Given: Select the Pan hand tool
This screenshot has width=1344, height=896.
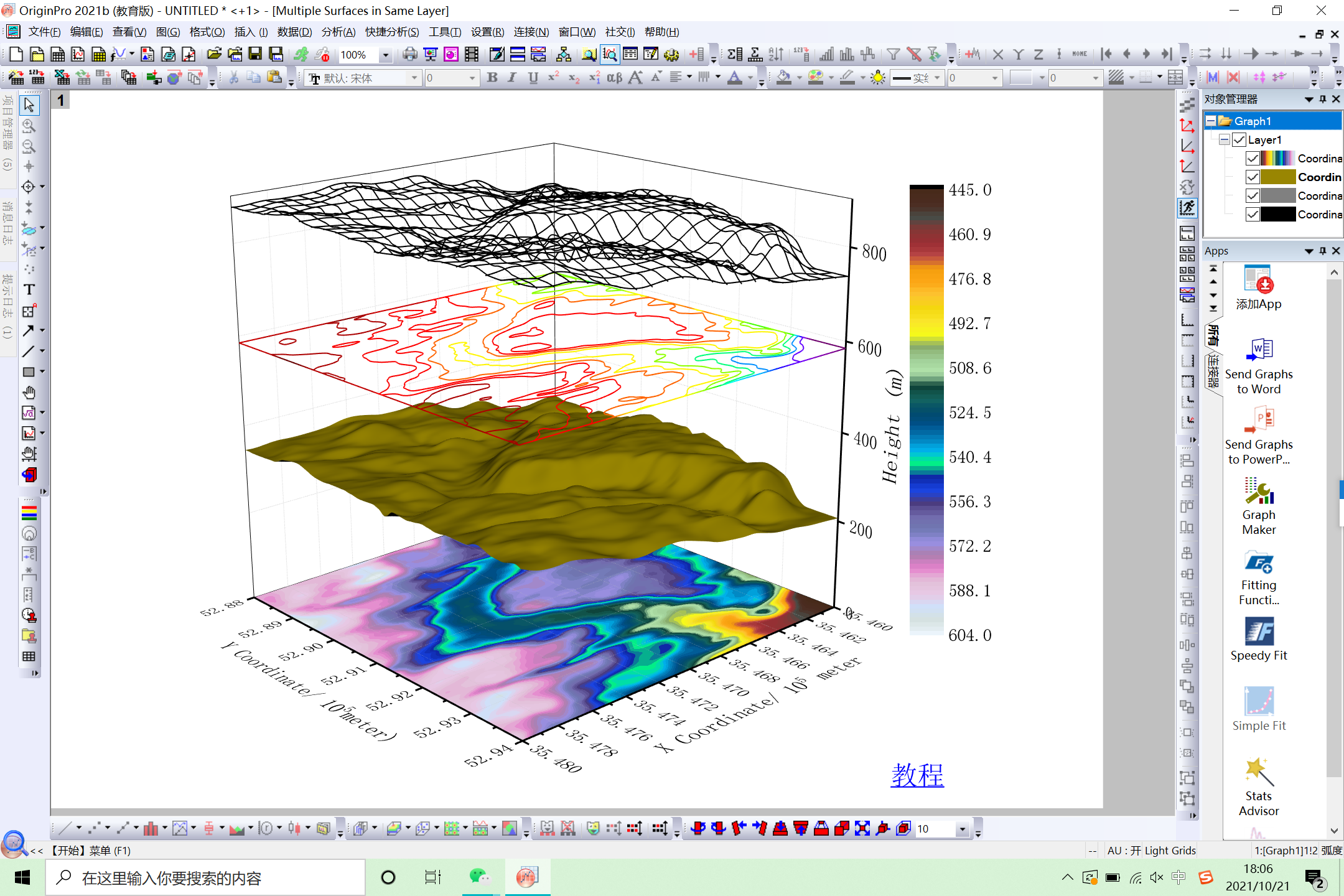Looking at the screenshot, I should click(x=29, y=393).
